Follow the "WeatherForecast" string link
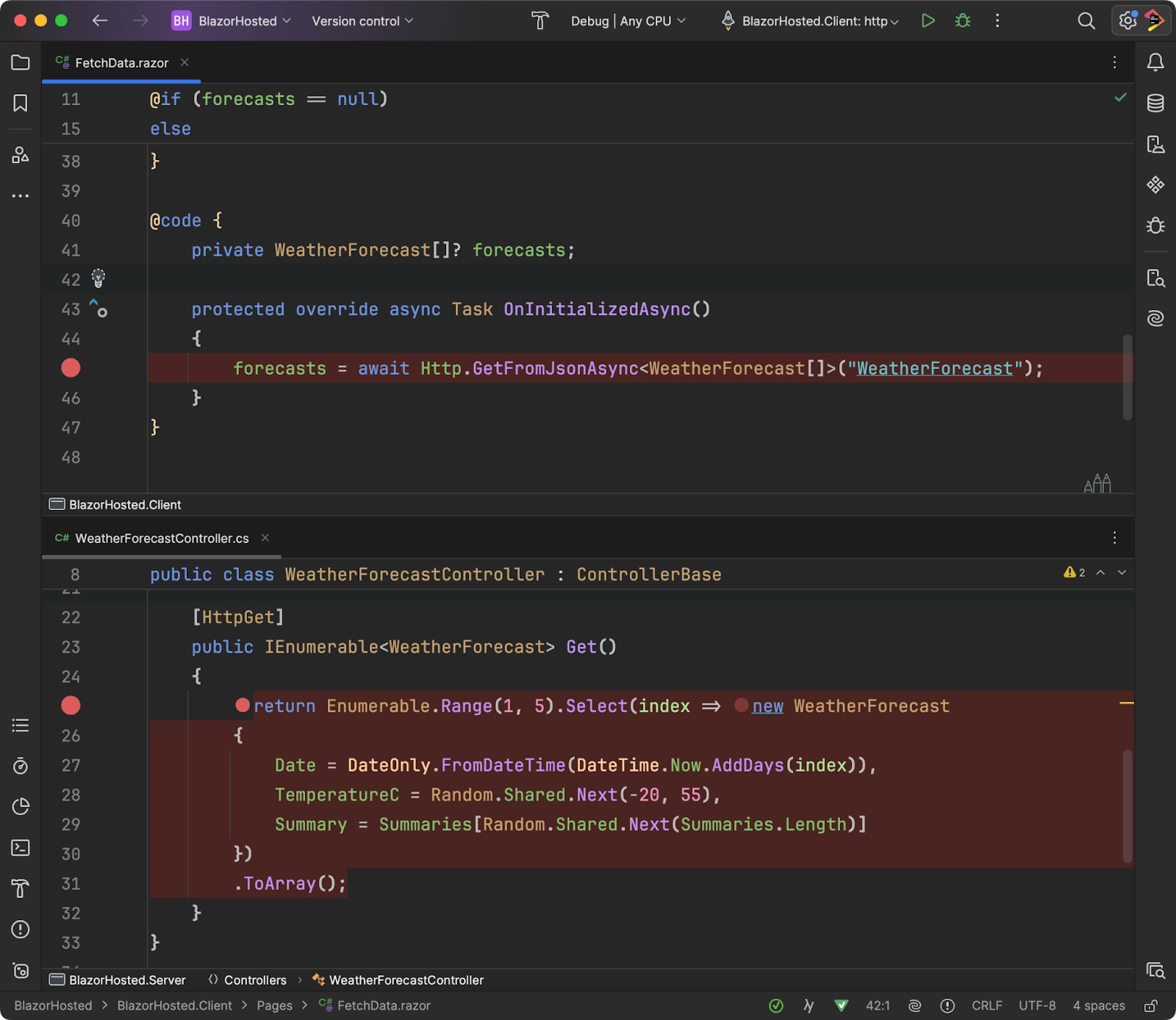This screenshot has height=1020, width=1176. click(x=934, y=368)
